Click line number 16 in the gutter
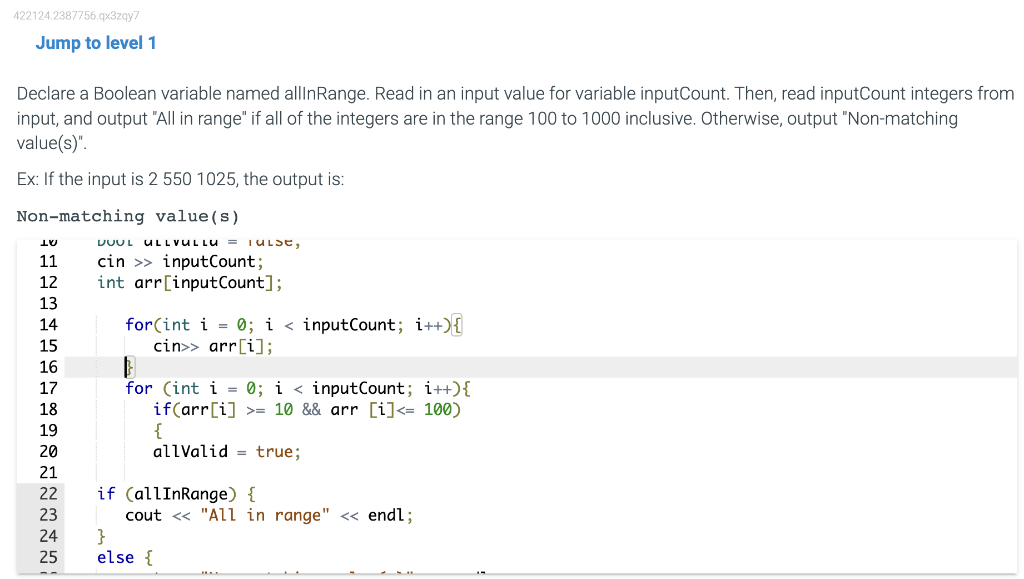 (x=48, y=367)
